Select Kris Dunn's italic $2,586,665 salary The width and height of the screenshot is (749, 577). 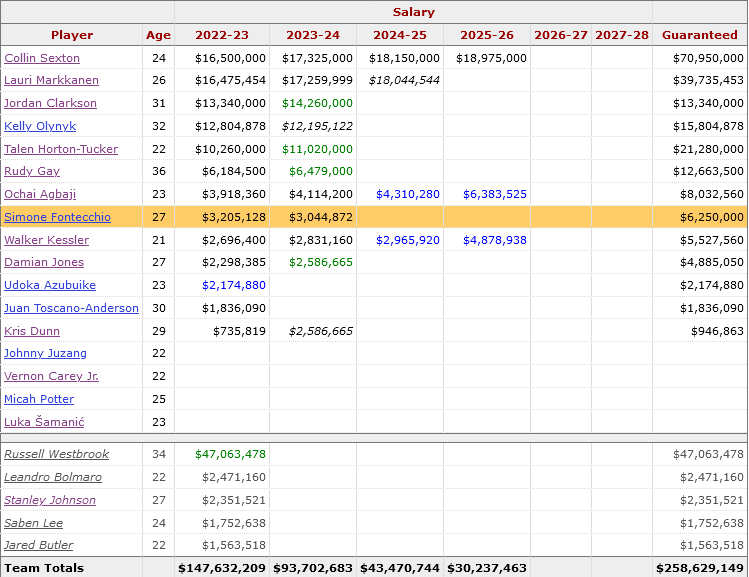[x=321, y=331]
